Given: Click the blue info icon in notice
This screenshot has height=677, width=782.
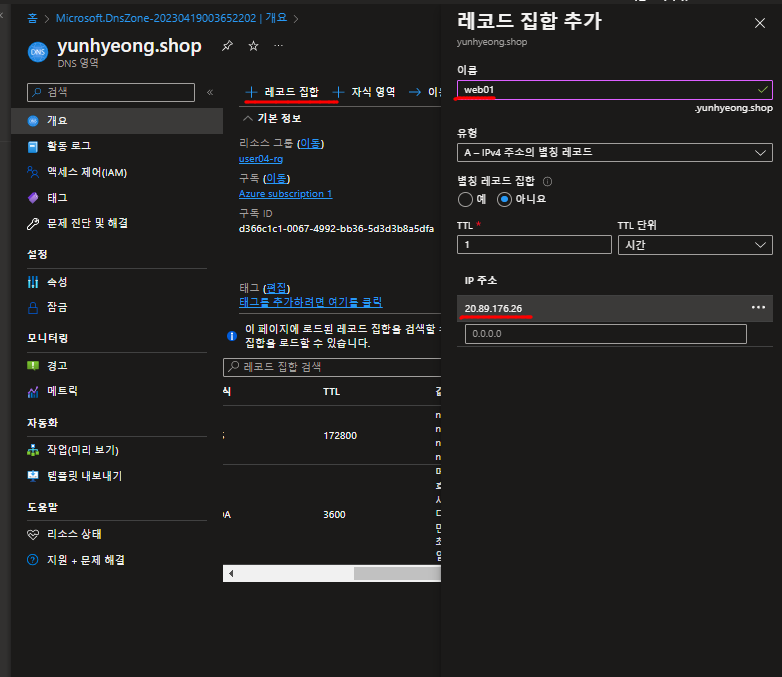Looking at the screenshot, I should 232,336.
